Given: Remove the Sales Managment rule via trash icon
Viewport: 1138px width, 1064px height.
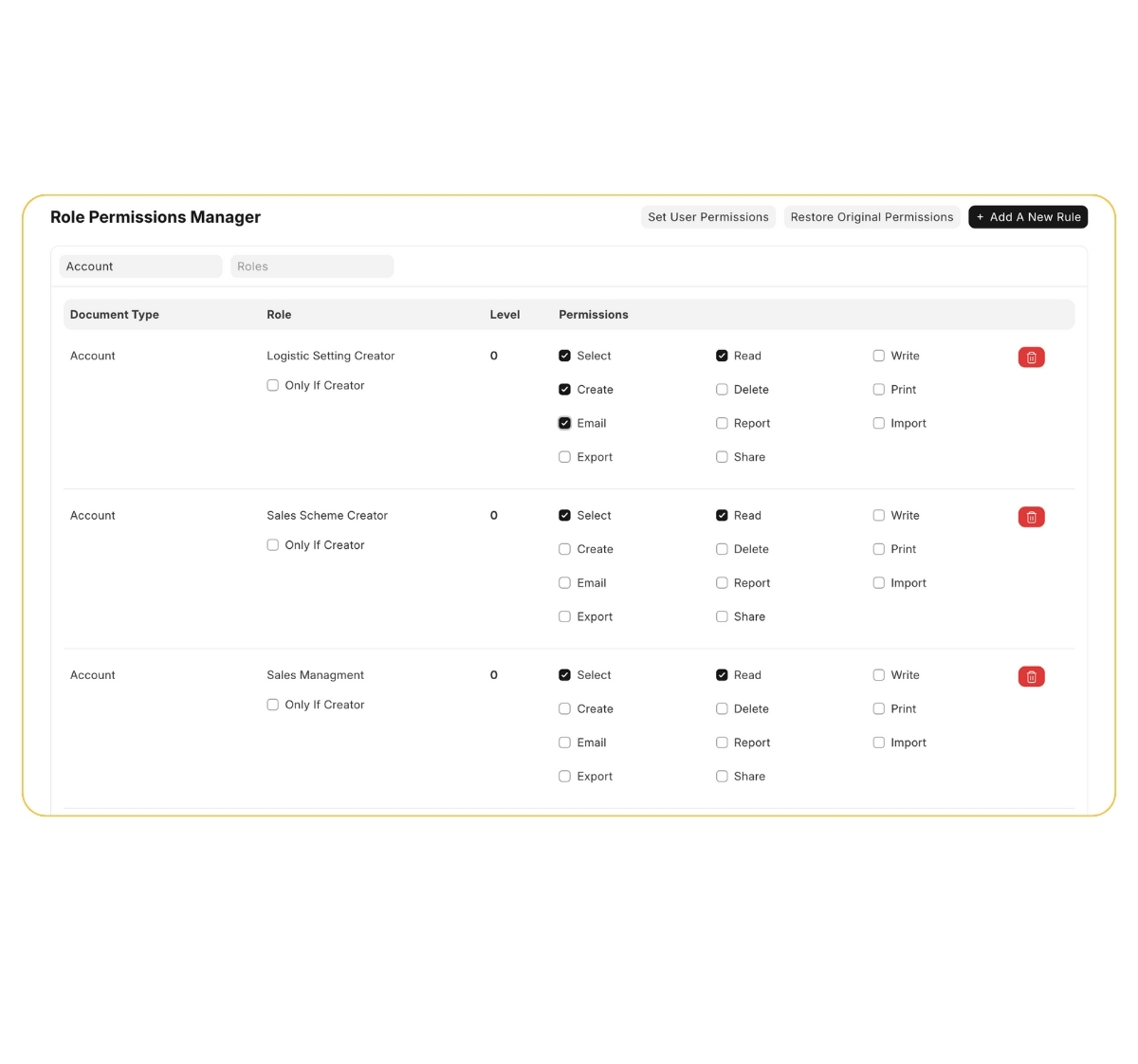Looking at the screenshot, I should click(1031, 676).
